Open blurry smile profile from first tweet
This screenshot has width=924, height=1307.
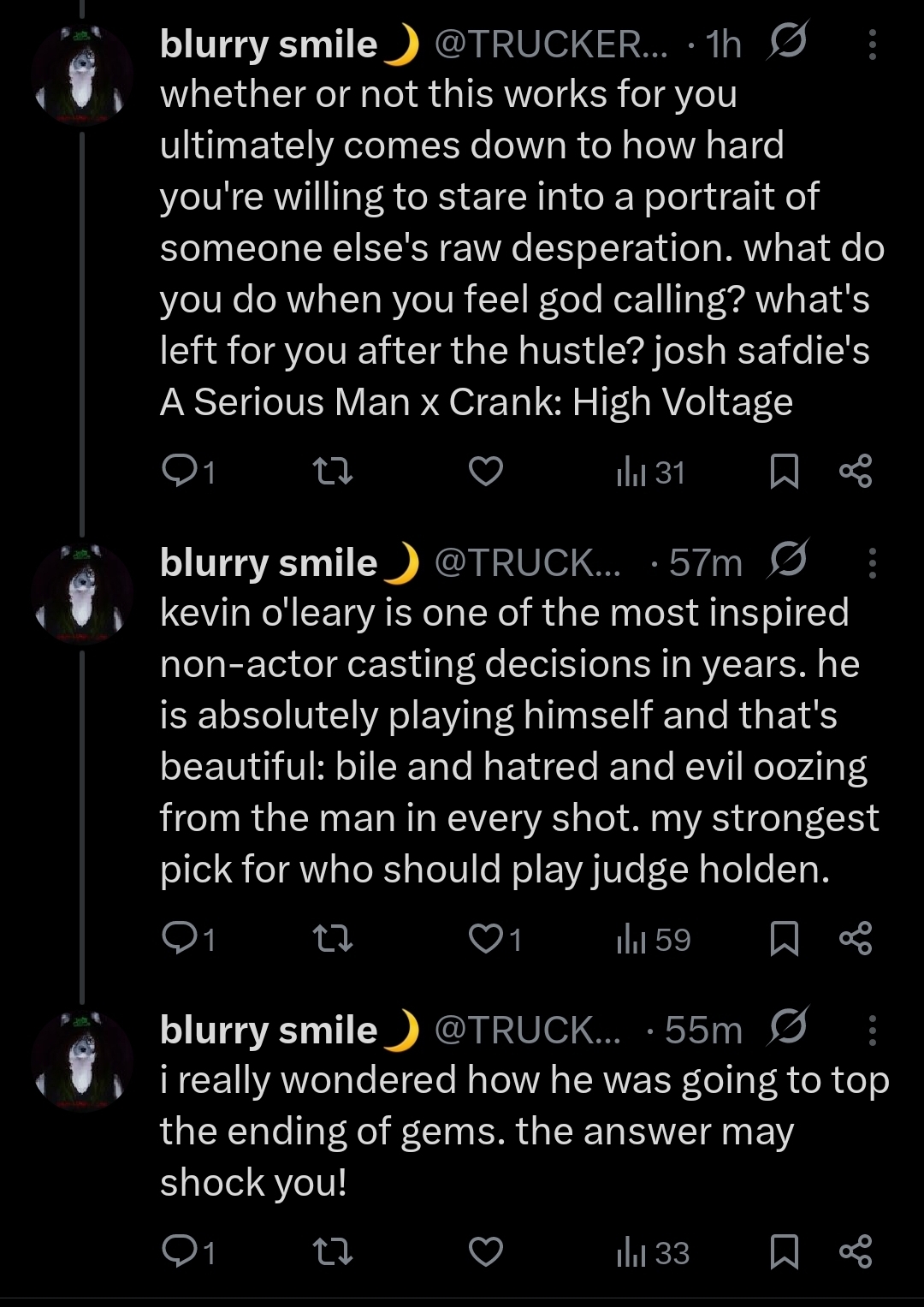pyautogui.click(x=269, y=45)
